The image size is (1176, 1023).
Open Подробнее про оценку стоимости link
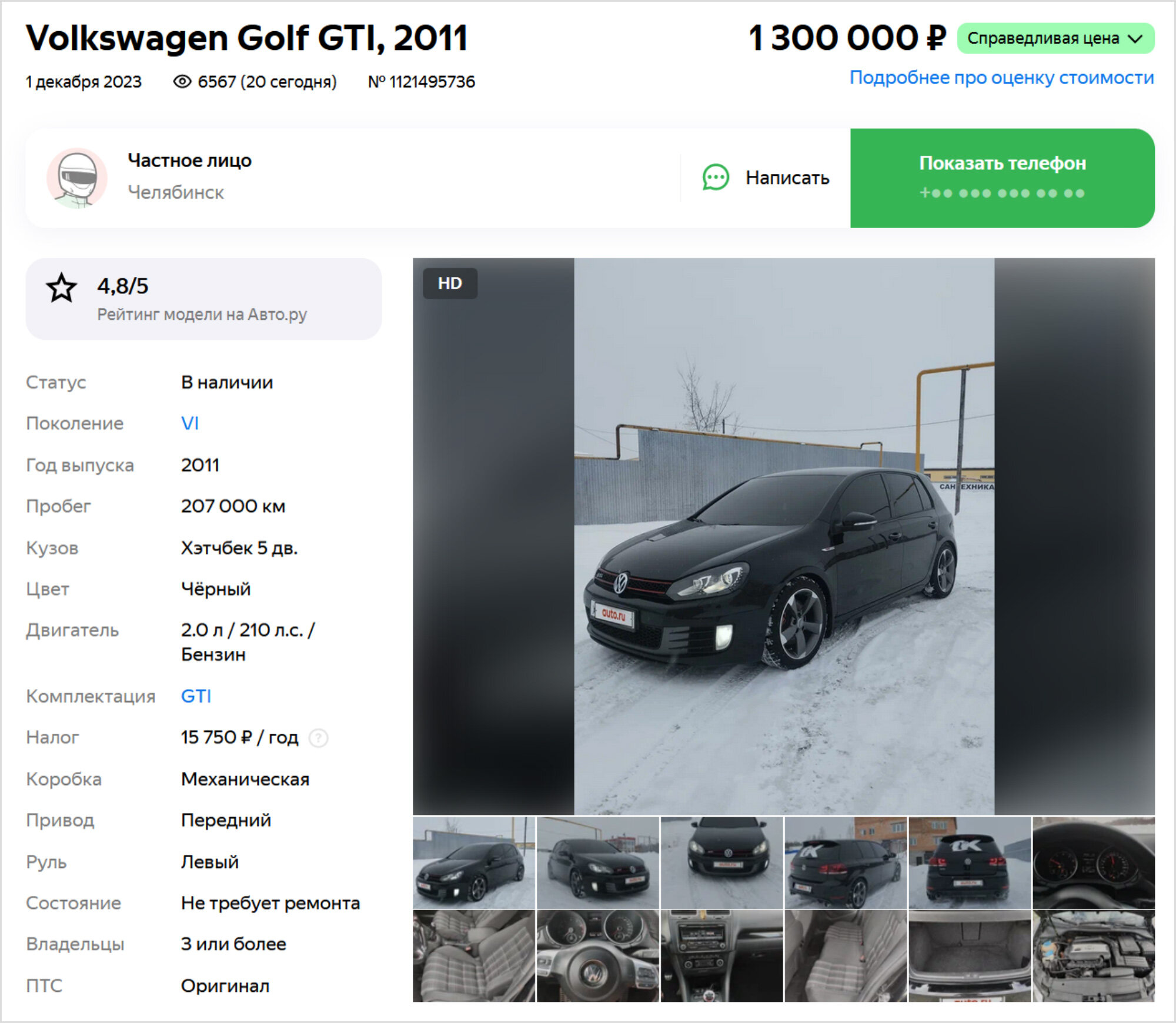point(1002,78)
